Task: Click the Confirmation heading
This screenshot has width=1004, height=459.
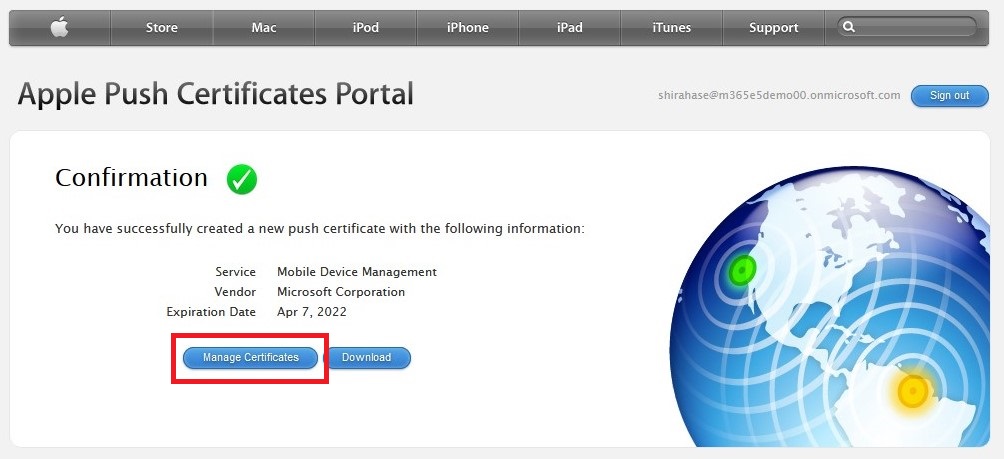Action: 131,178
